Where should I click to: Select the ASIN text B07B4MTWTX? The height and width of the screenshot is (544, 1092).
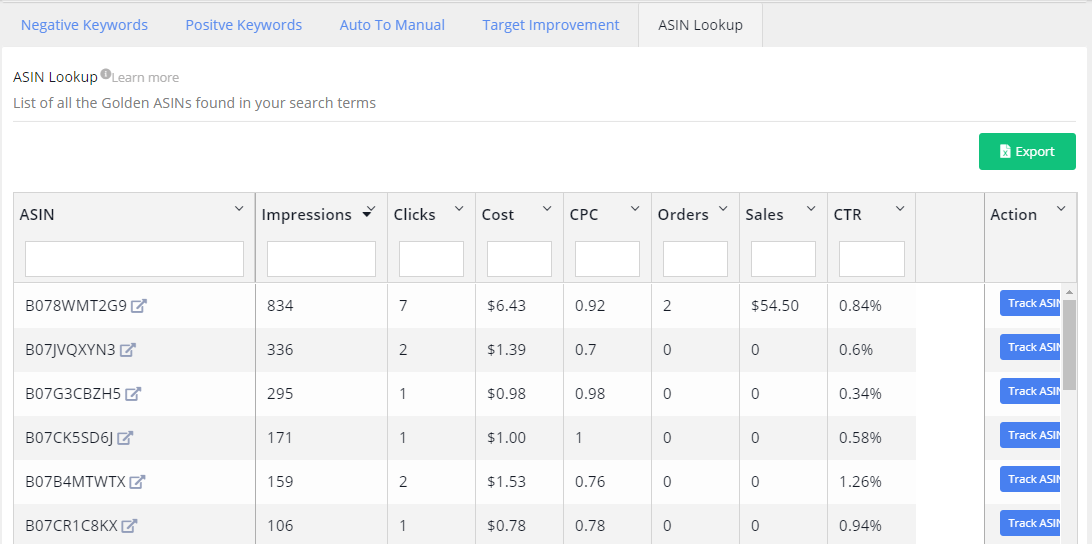(x=76, y=481)
